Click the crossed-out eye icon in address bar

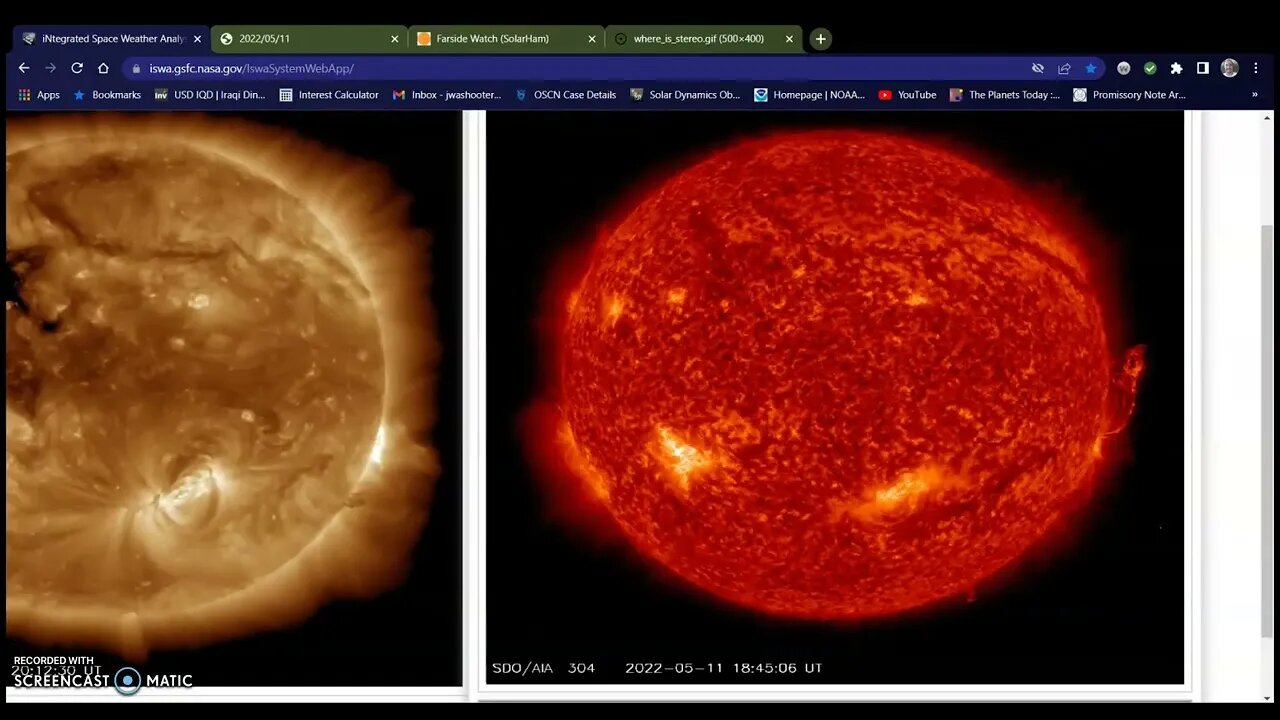coord(1038,68)
